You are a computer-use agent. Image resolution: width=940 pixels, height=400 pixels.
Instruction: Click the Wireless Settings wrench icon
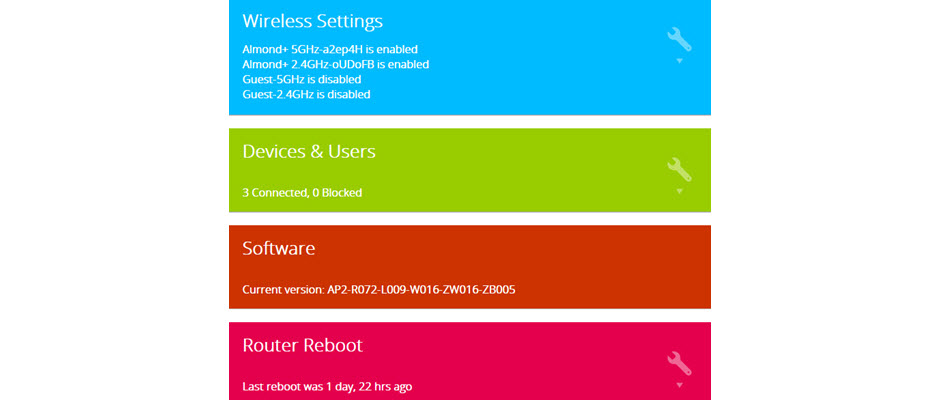tap(679, 39)
